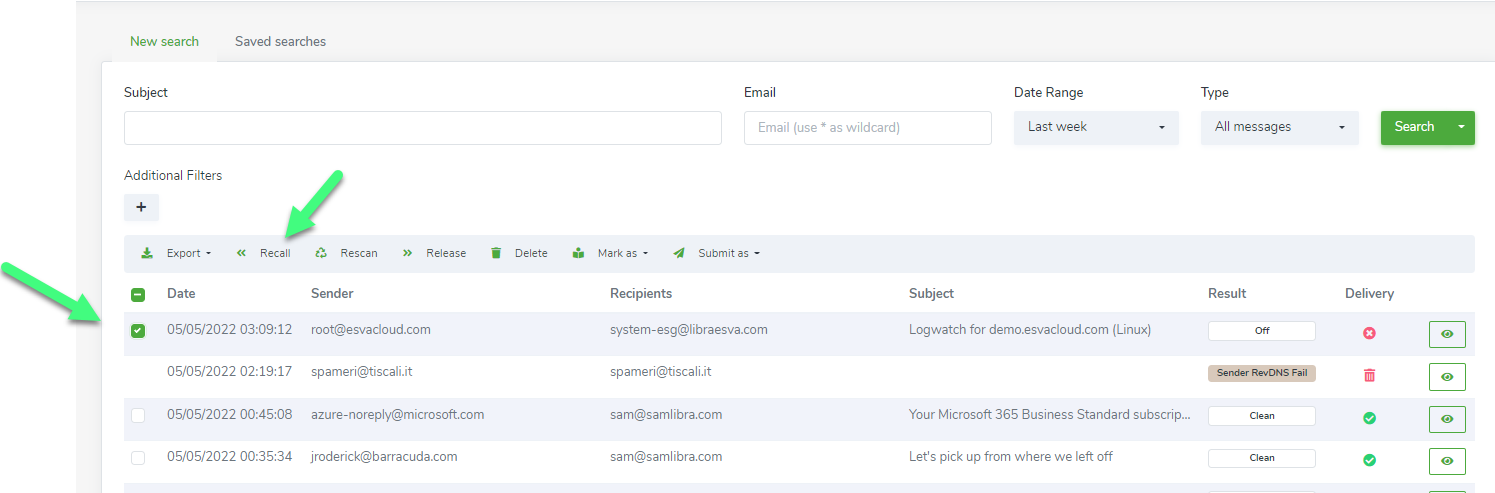This screenshot has height=493, width=1495.
Task: Click green delivered icon for jroderick@barracuda.com
Action: coord(1369,460)
